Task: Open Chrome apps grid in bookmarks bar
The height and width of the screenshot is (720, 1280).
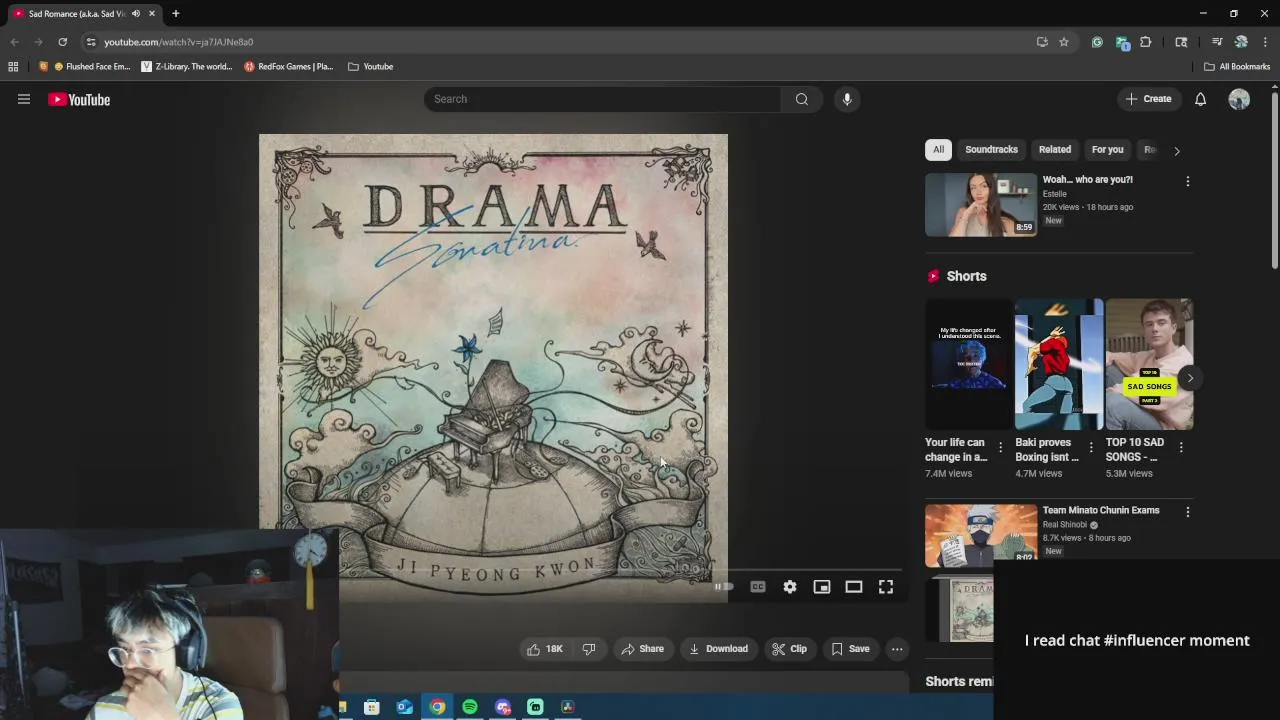Action: (x=13, y=67)
